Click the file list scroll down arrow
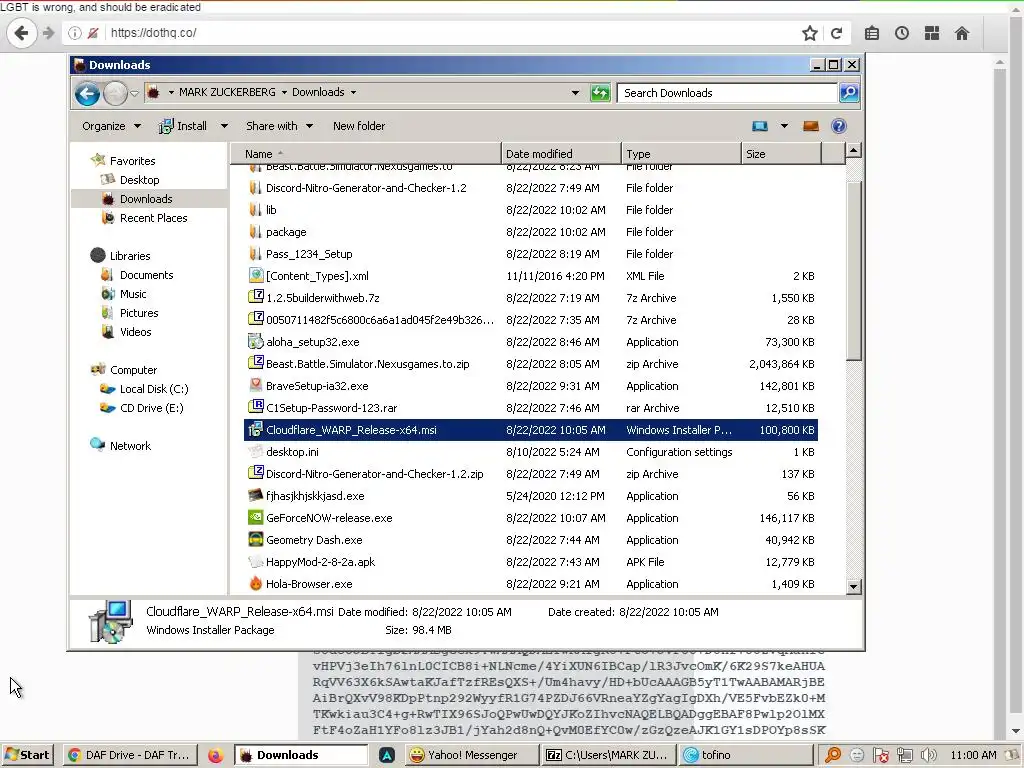The width and height of the screenshot is (1024, 768). pyautogui.click(x=854, y=586)
